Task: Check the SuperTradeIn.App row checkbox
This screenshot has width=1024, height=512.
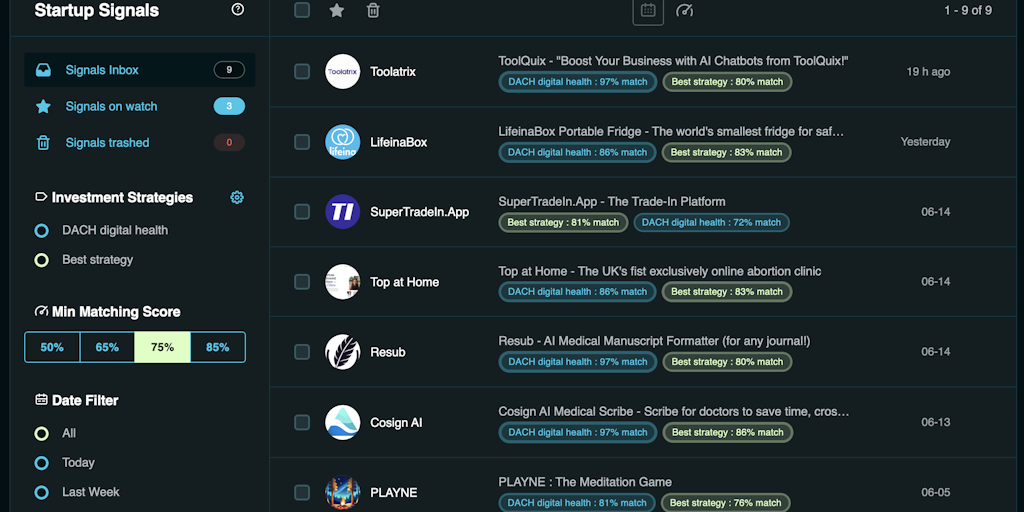Action: (302, 212)
